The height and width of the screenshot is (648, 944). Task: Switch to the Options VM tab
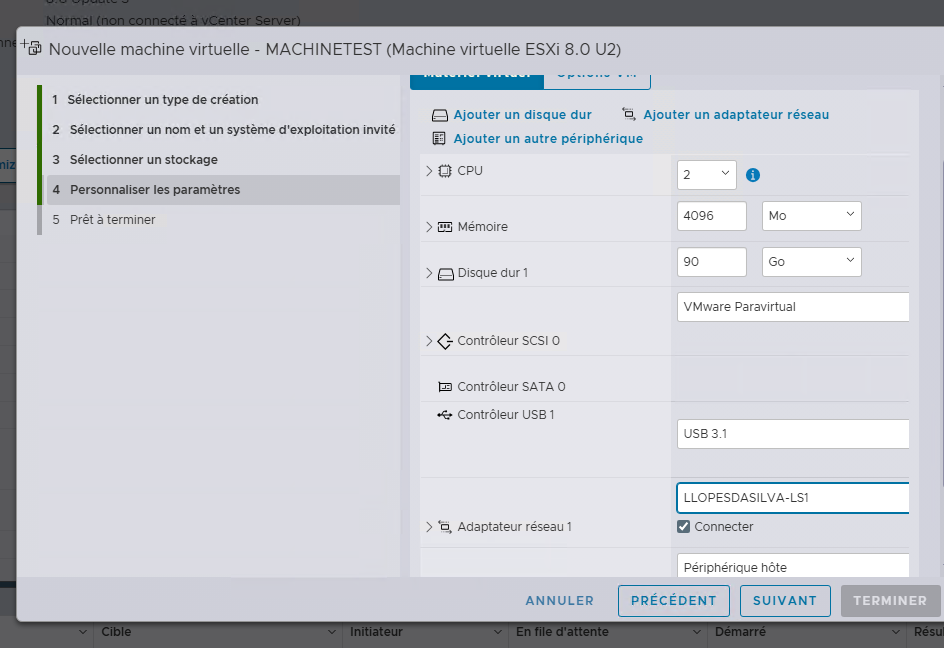pyautogui.click(x=597, y=72)
